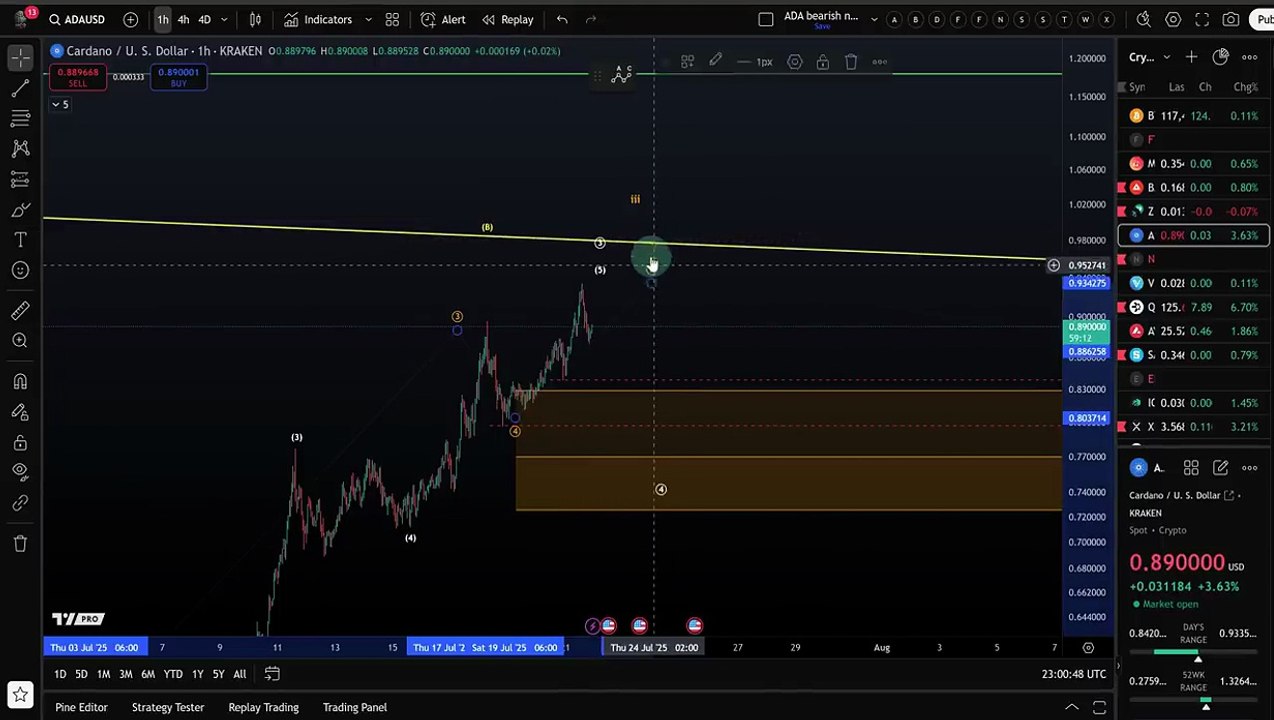This screenshot has width=1274, height=720.
Task: Open the Pine Editor tab
Action: pos(81,707)
